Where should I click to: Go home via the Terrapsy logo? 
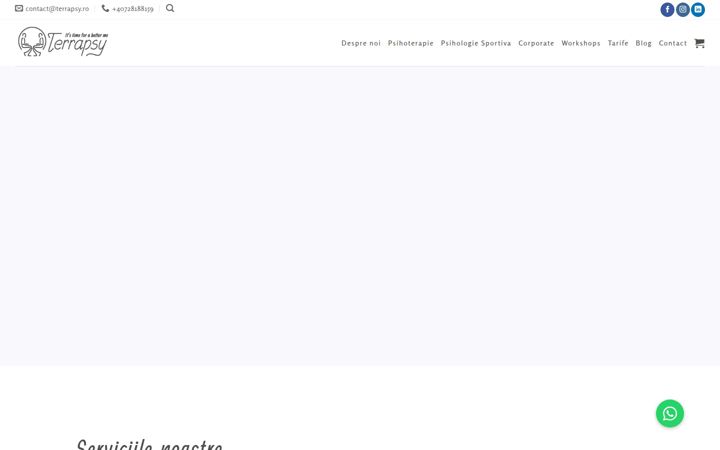(63, 41)
